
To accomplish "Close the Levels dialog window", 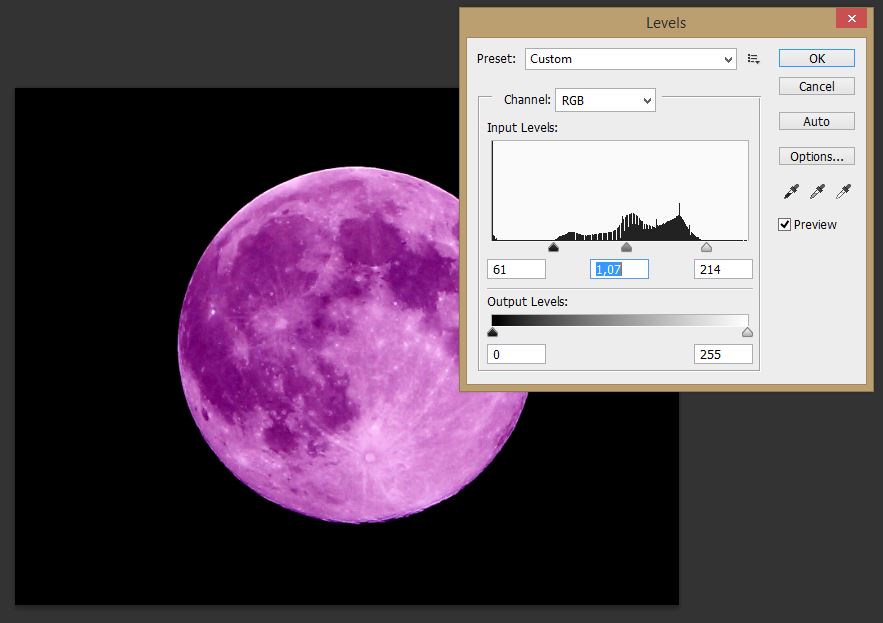I will 852,19.
